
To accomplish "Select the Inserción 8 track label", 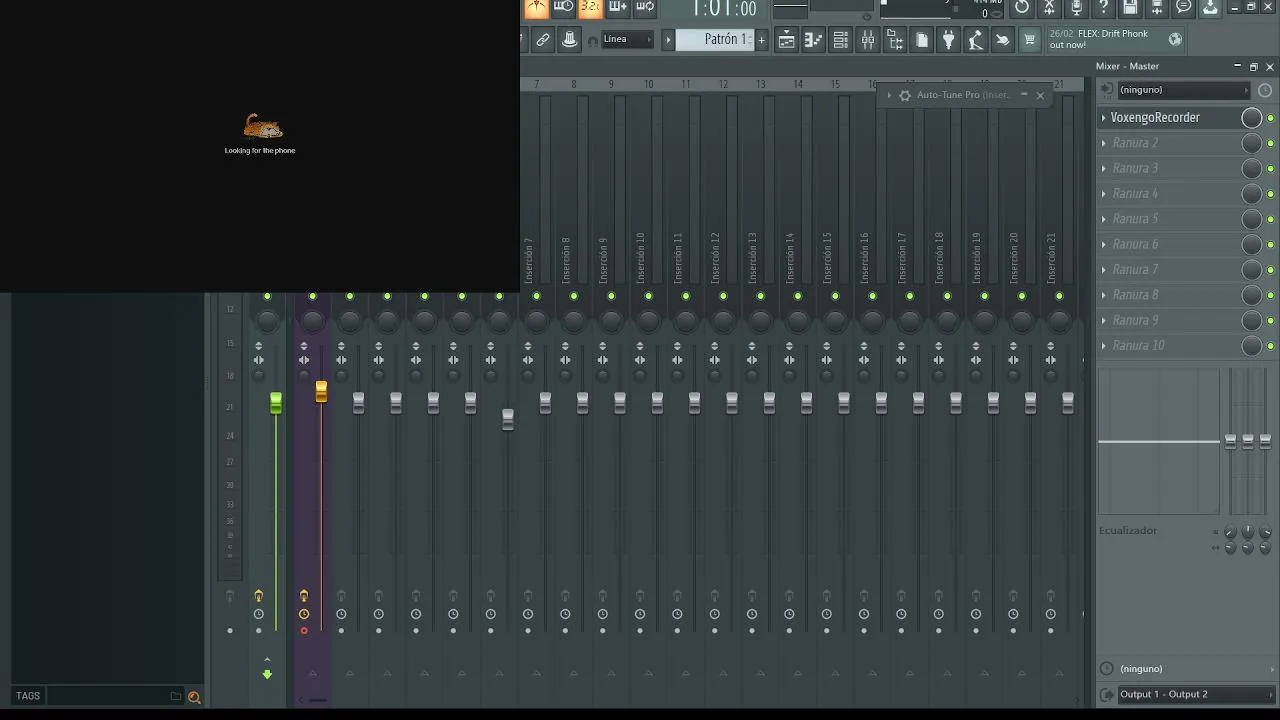I will 566,260.
